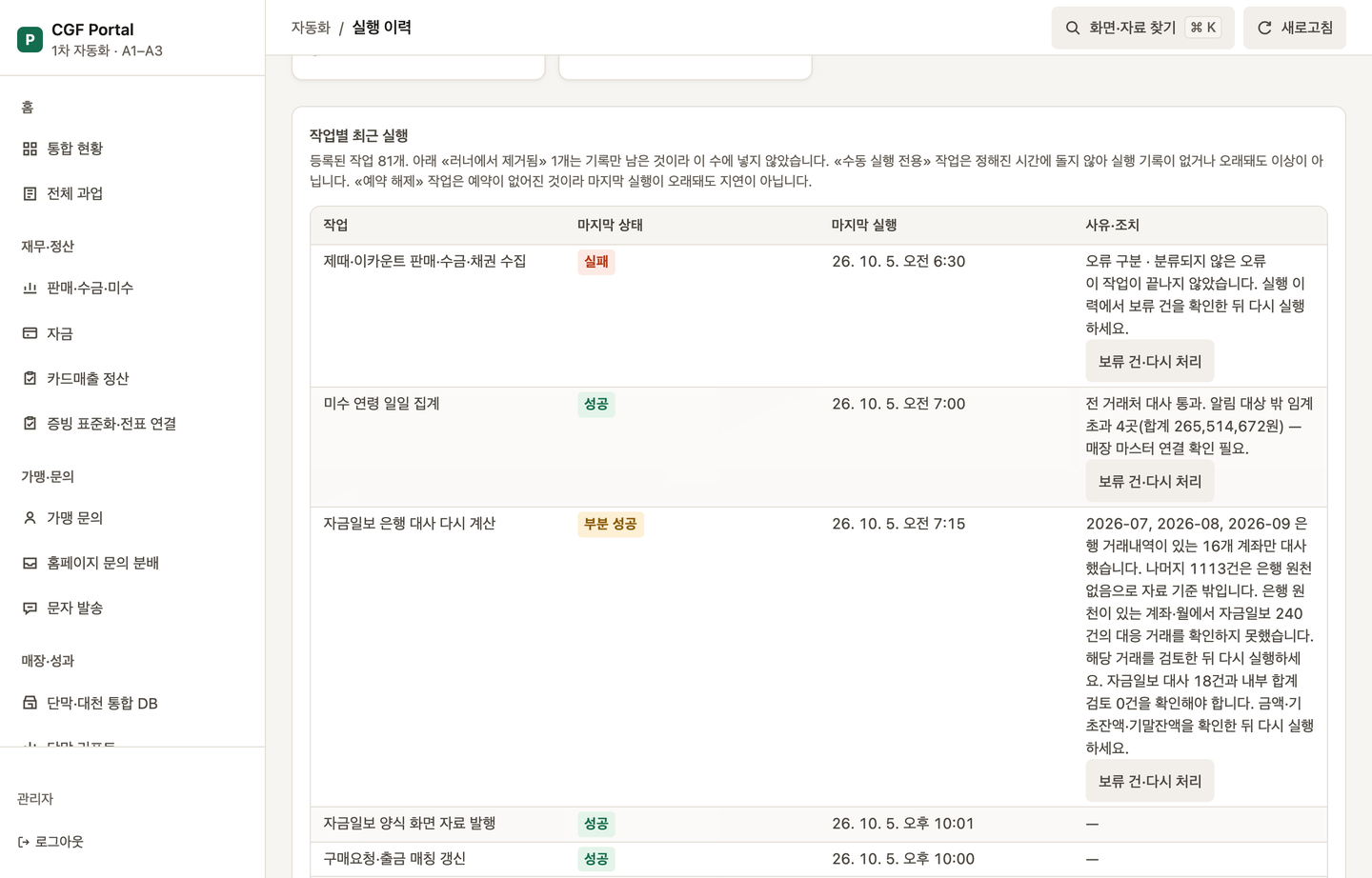Click the 자금일보 은행 대사 다시 계산 job name

click(410, 524)
